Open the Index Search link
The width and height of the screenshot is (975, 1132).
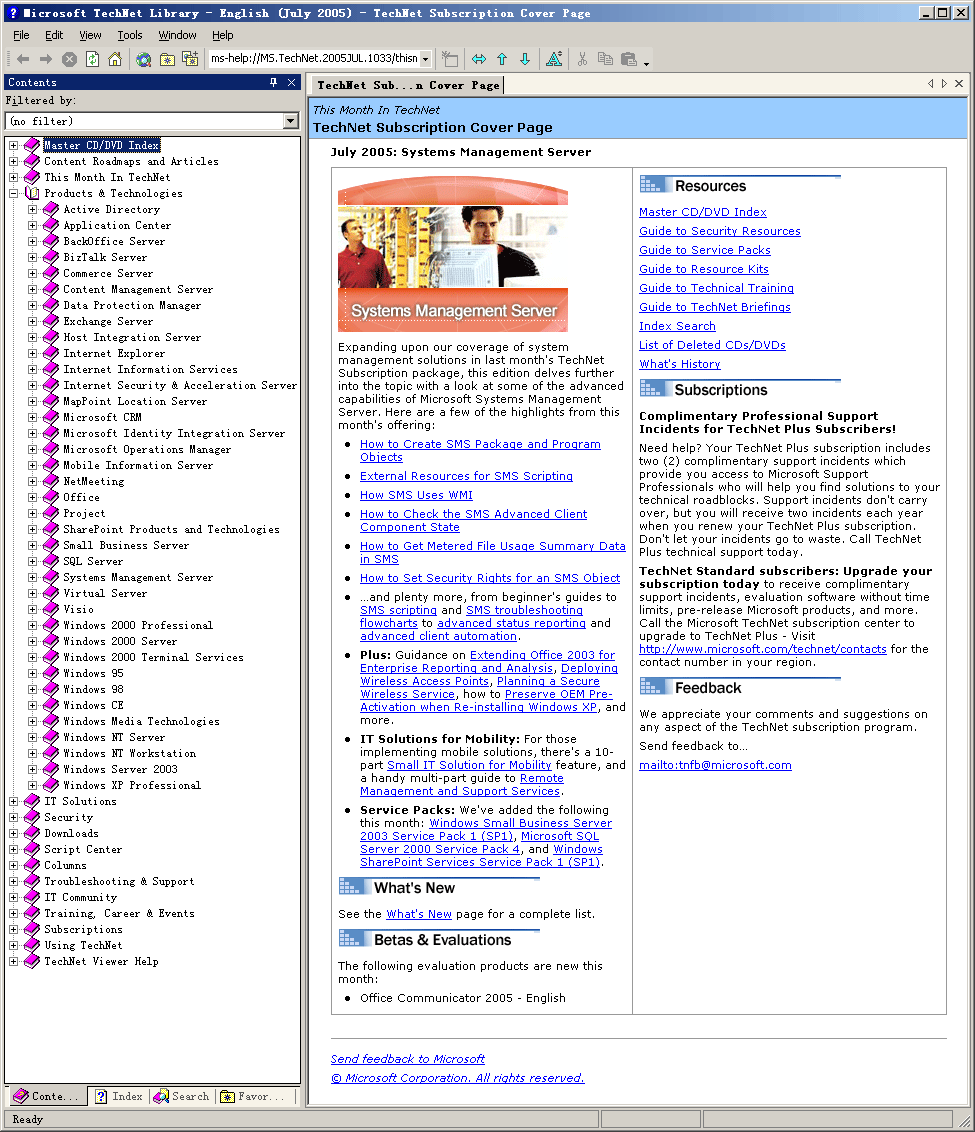677,326
